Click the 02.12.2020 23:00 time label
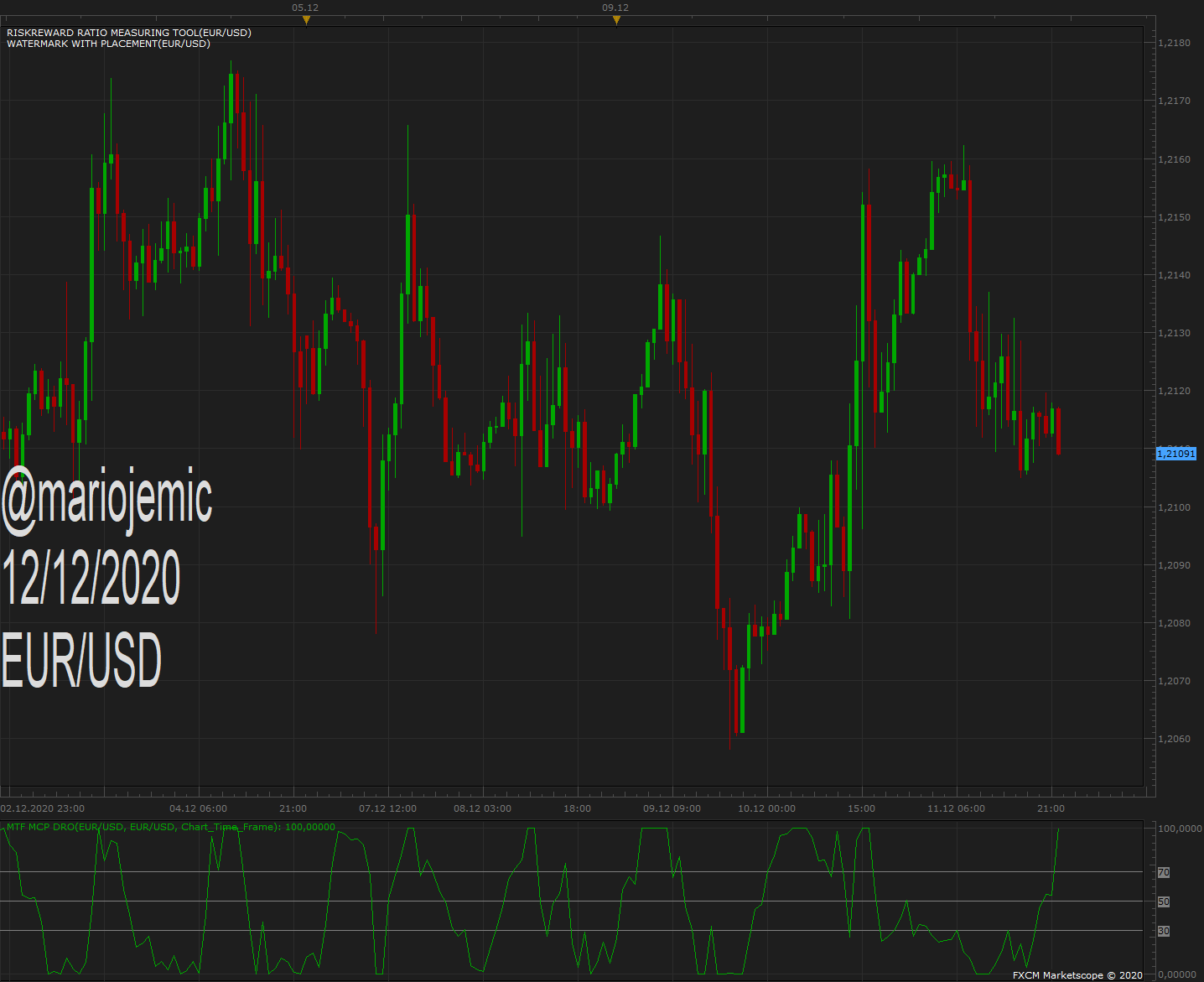The height and width of the screenshot is (982, 1204). [43, 808]
